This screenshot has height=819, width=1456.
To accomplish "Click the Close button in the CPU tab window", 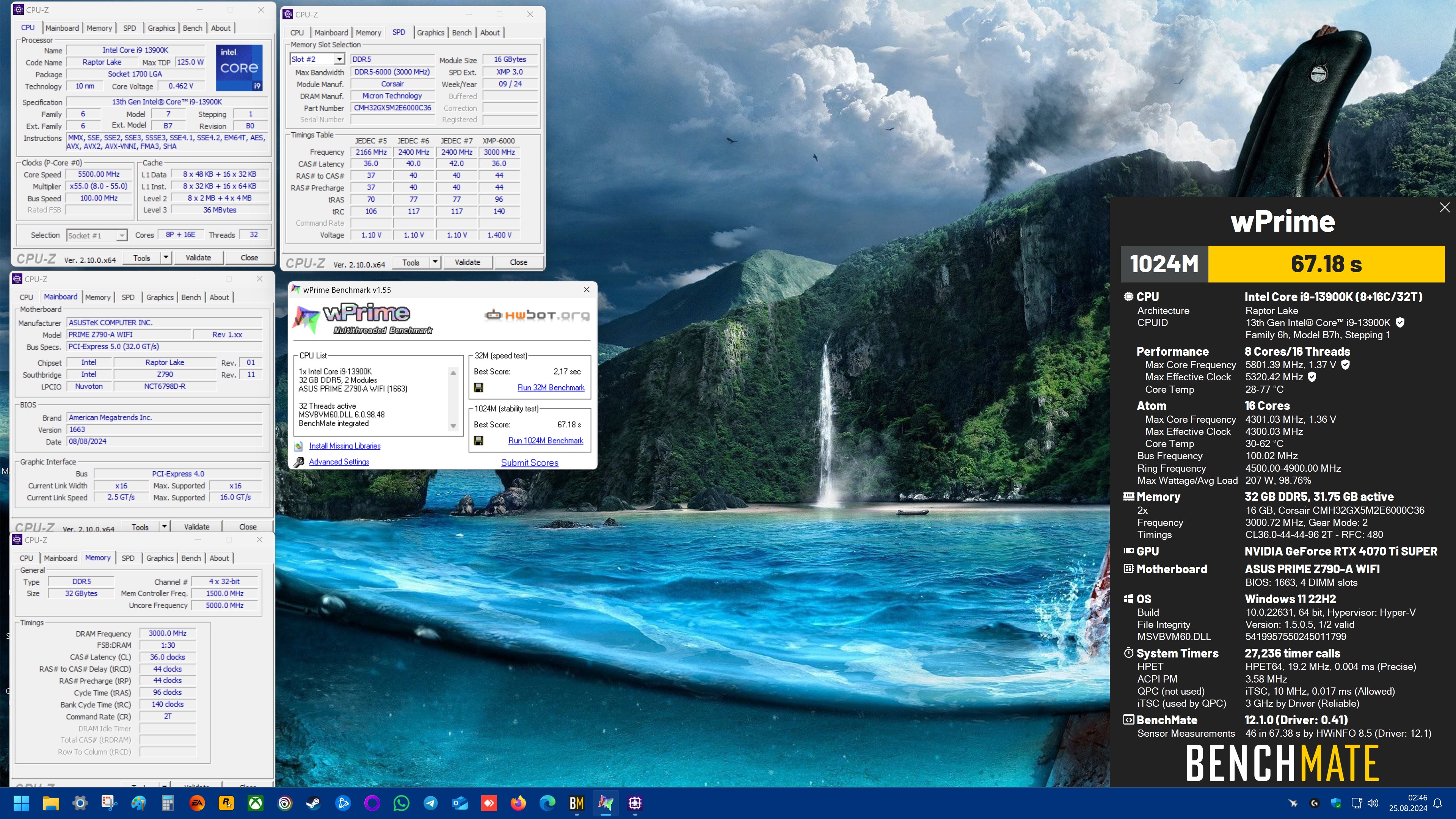I will click(x=249, y=258).
